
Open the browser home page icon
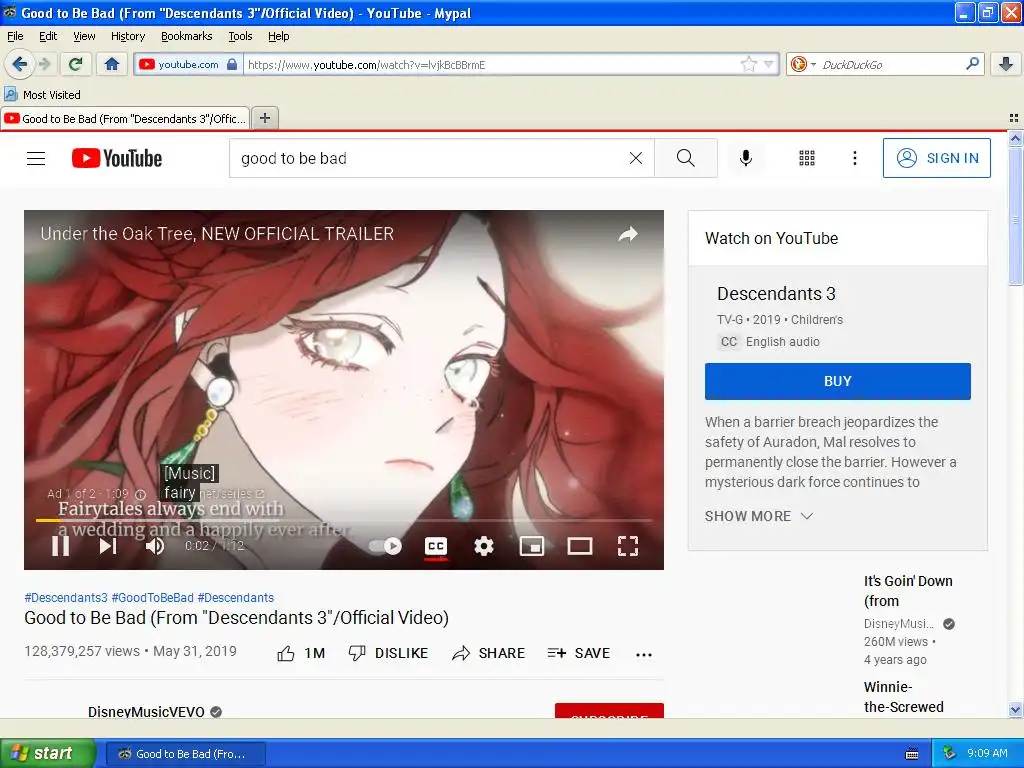112,64
